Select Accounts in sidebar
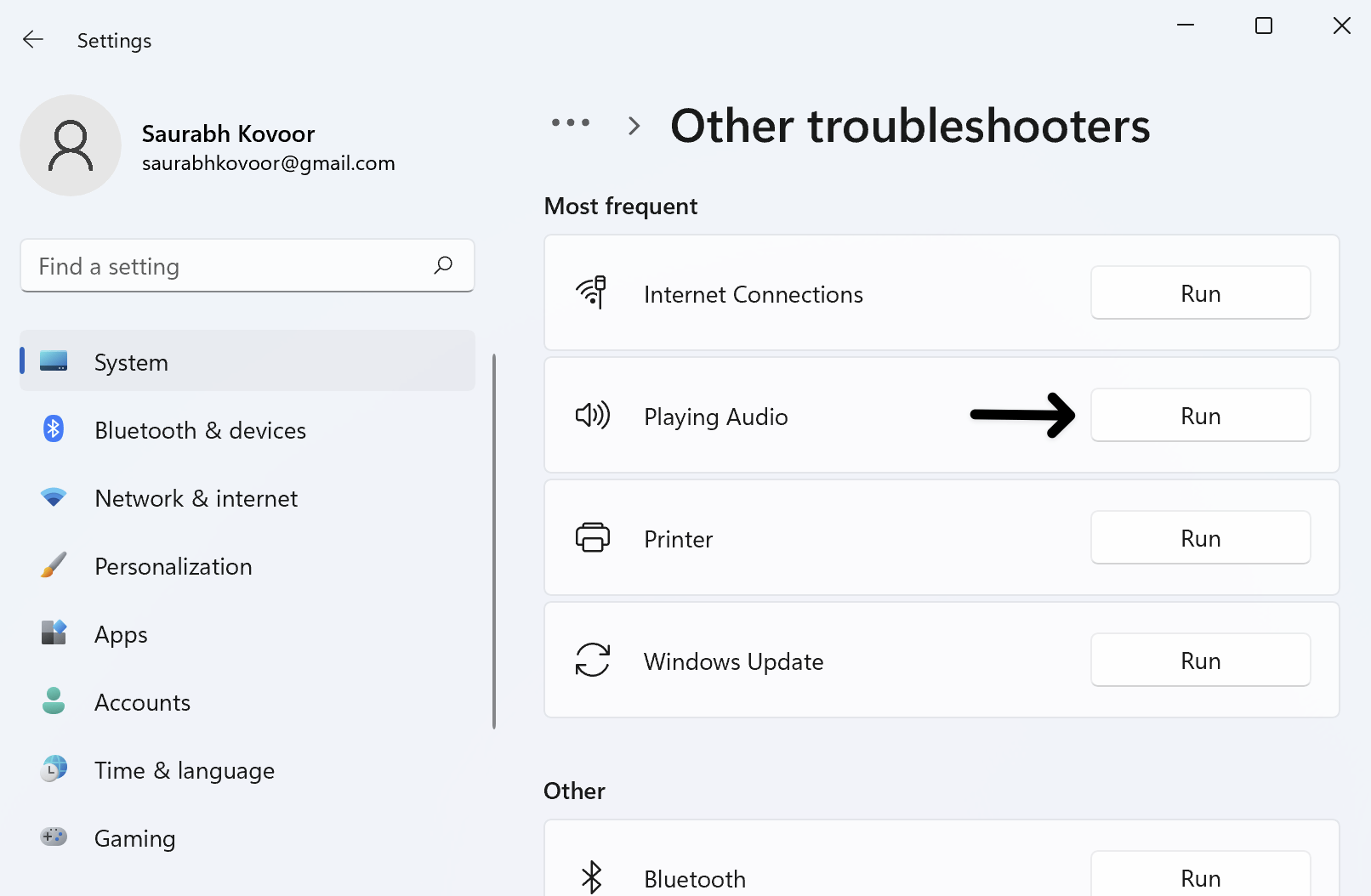 point(247,700)
